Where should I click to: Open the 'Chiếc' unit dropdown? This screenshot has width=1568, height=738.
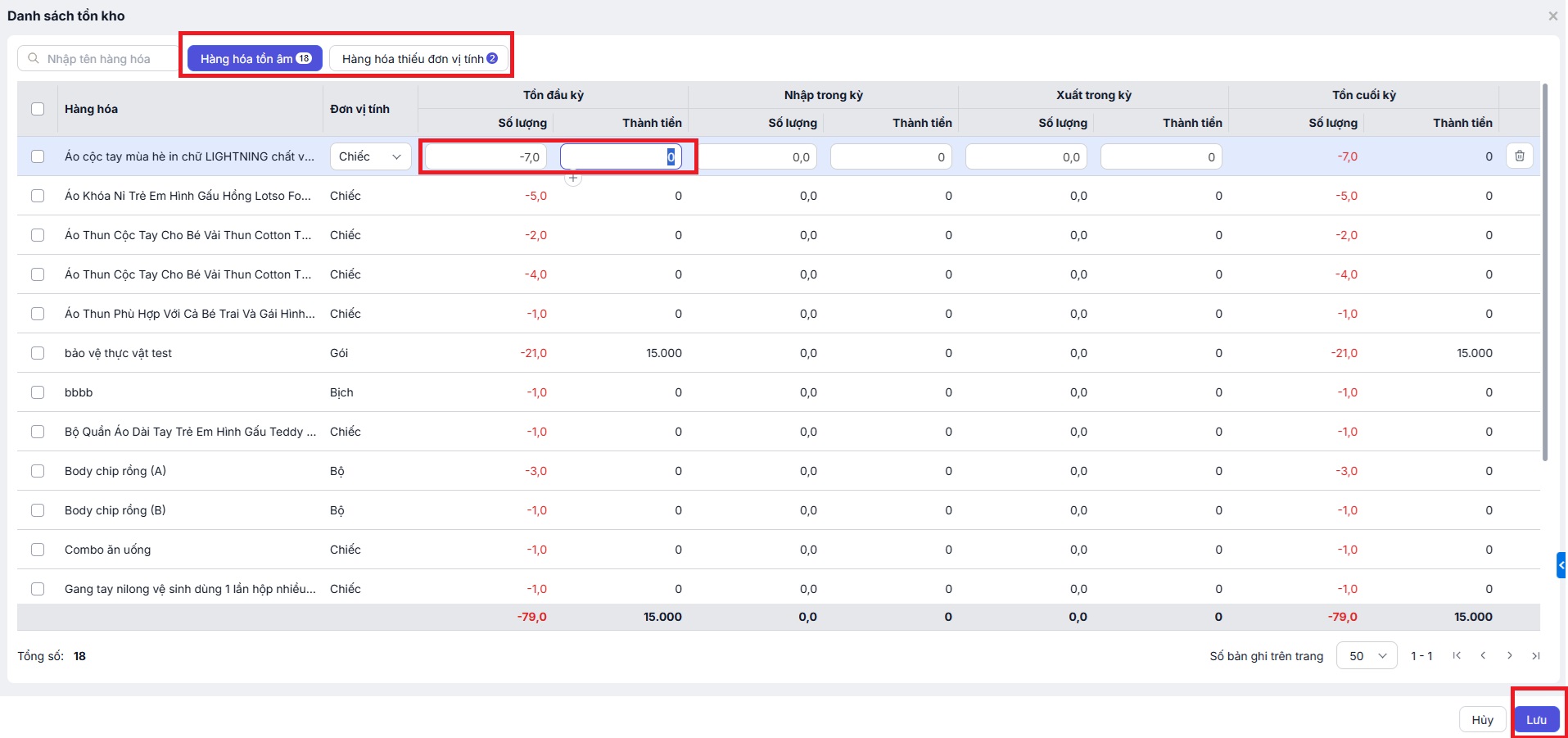point(370,156)
